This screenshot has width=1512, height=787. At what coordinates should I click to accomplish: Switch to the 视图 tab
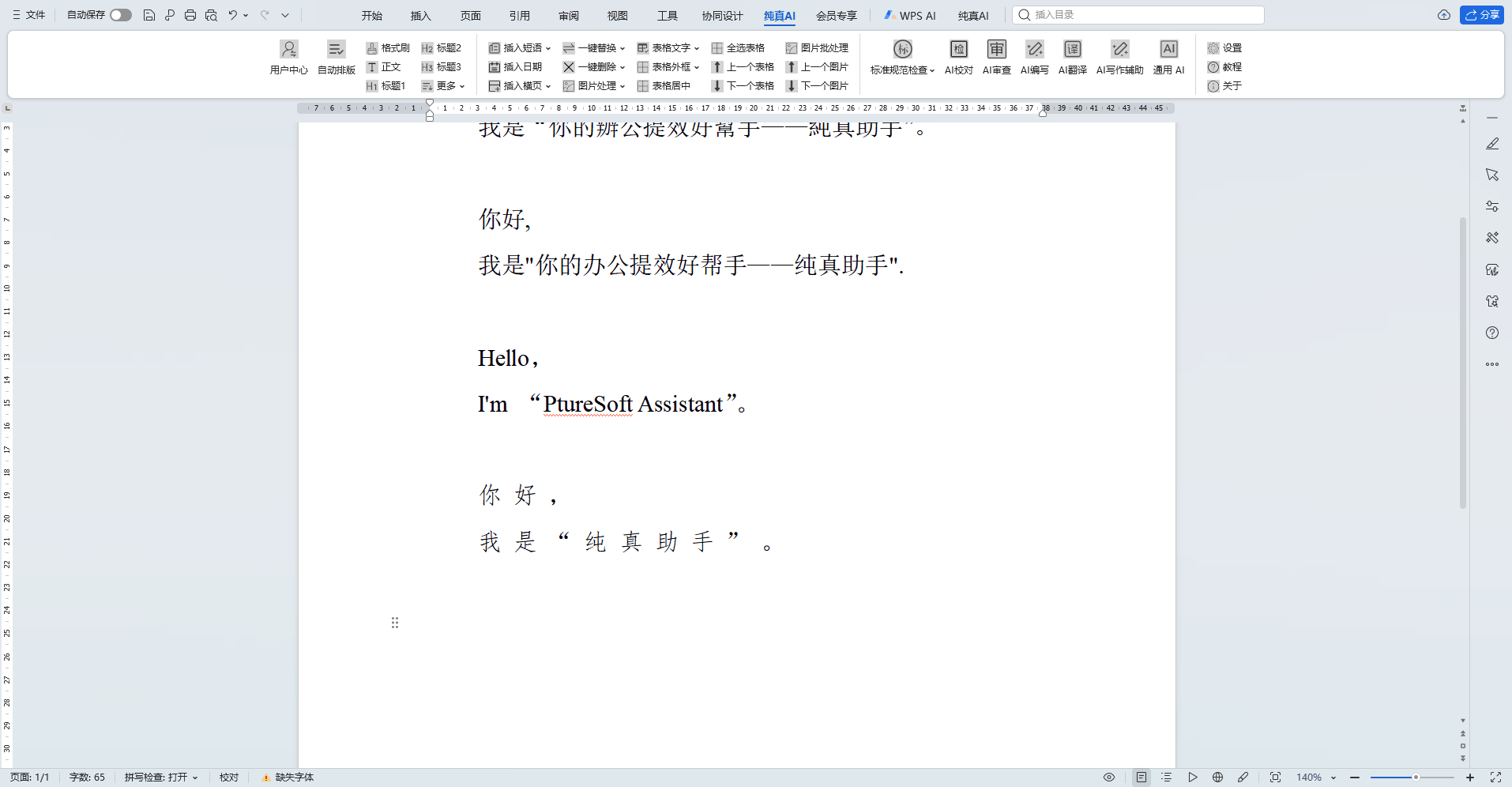coord(618,16)
